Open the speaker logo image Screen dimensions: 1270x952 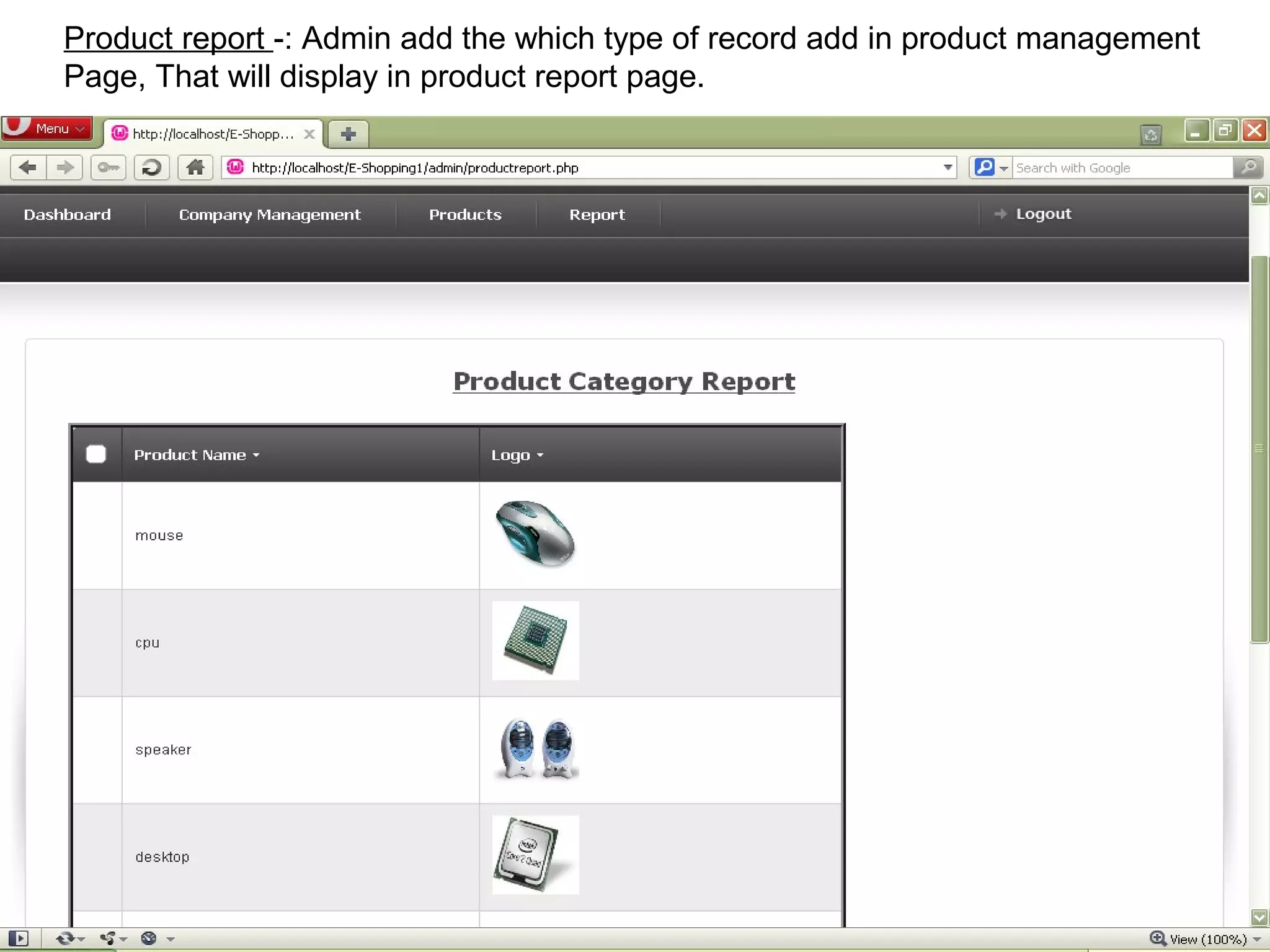tap(537, 748)
